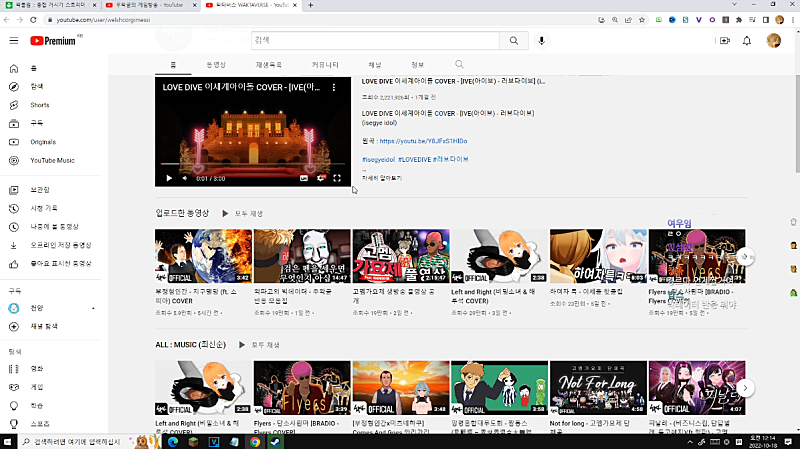This screenshot has height=449, width=800.
Task: Click the search magnifier button
Action: coord(514,40)
